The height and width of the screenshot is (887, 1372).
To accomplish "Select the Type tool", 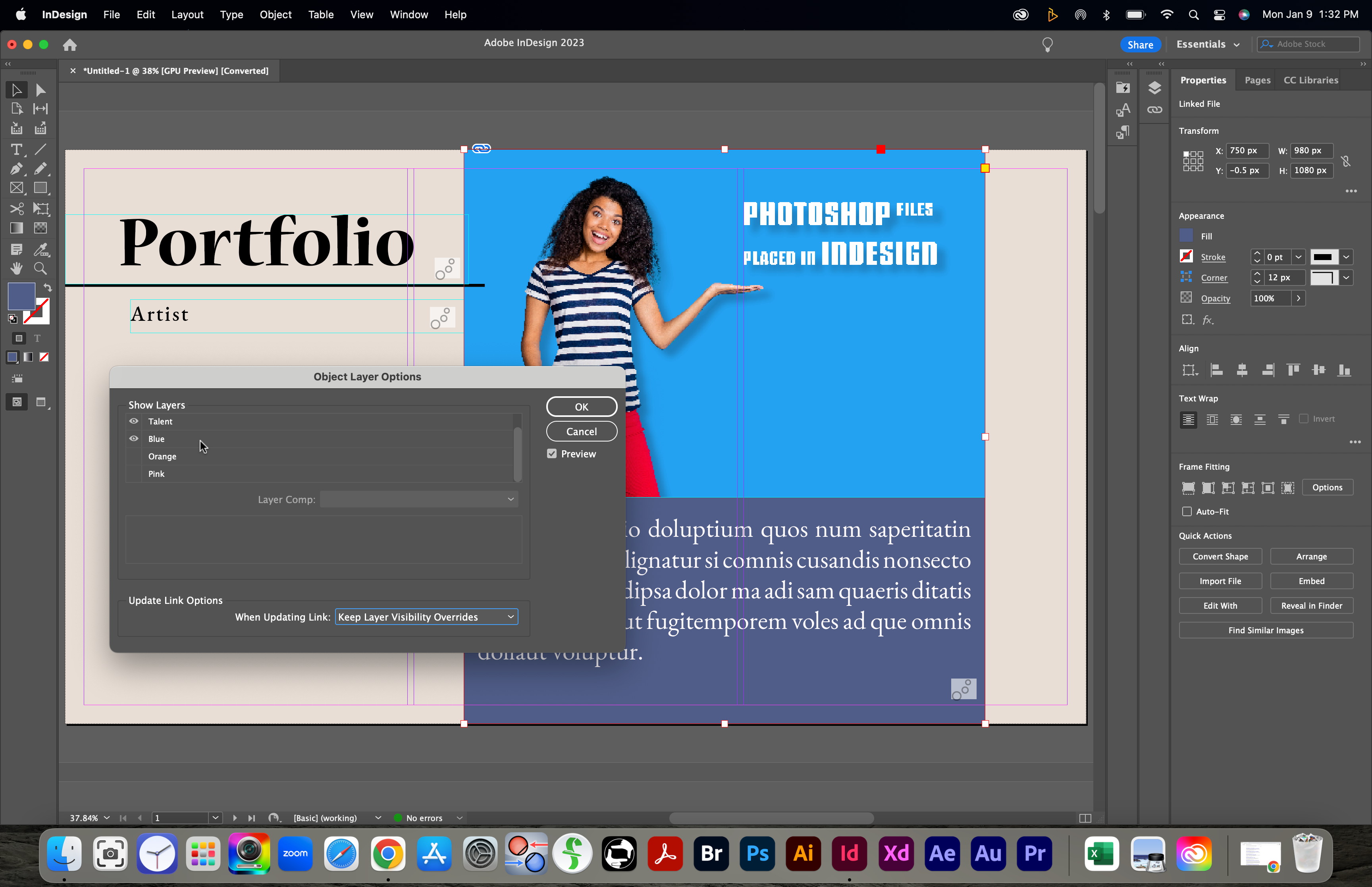I will tap(16, 150).
